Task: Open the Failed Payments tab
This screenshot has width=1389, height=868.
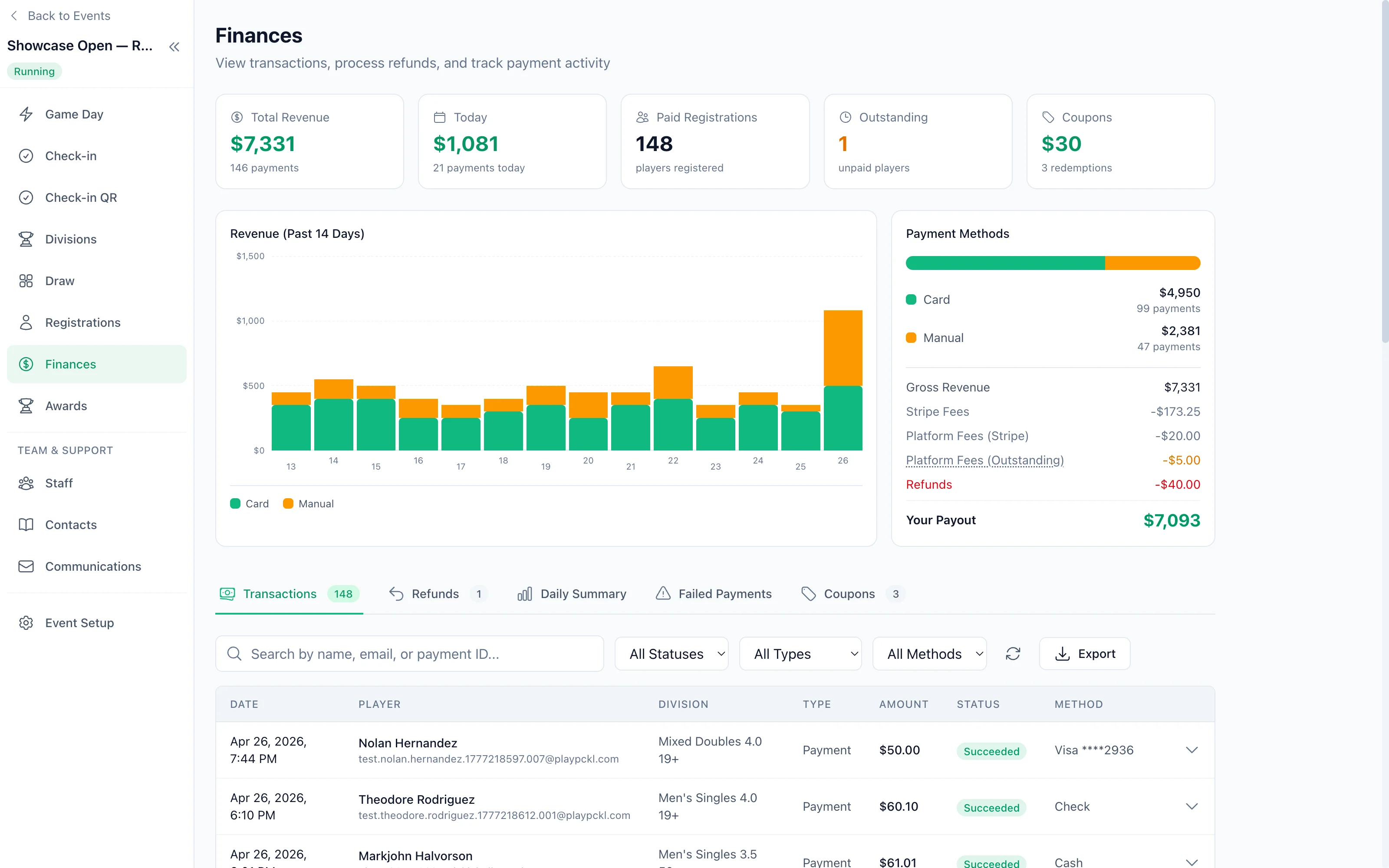Action: click(x=714, y=594)
